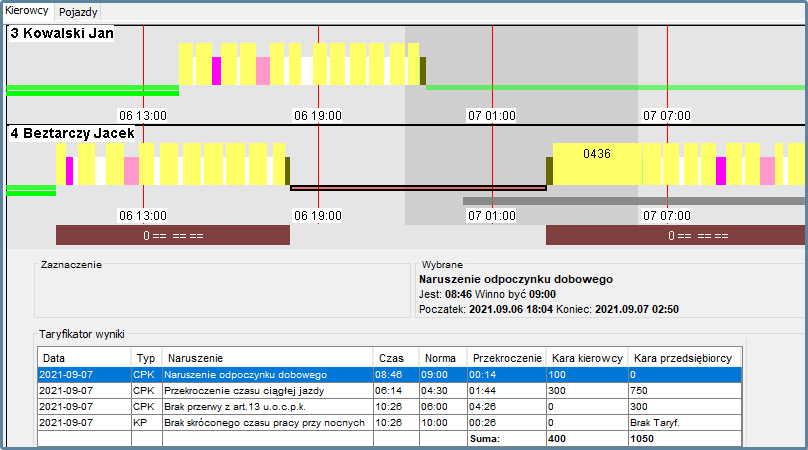
Task: Click inside the empty Zaznaczenie panel
Action: pyautogui.click(x=222, y=293)
